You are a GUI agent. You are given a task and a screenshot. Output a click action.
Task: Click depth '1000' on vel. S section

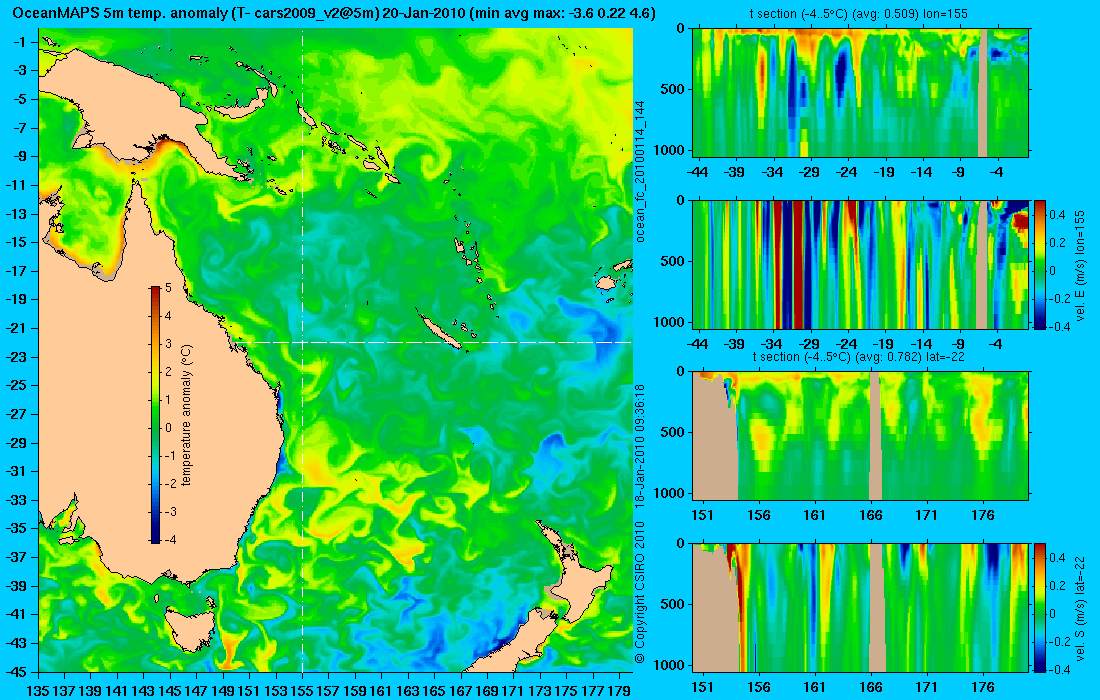(x=669, y=665)
